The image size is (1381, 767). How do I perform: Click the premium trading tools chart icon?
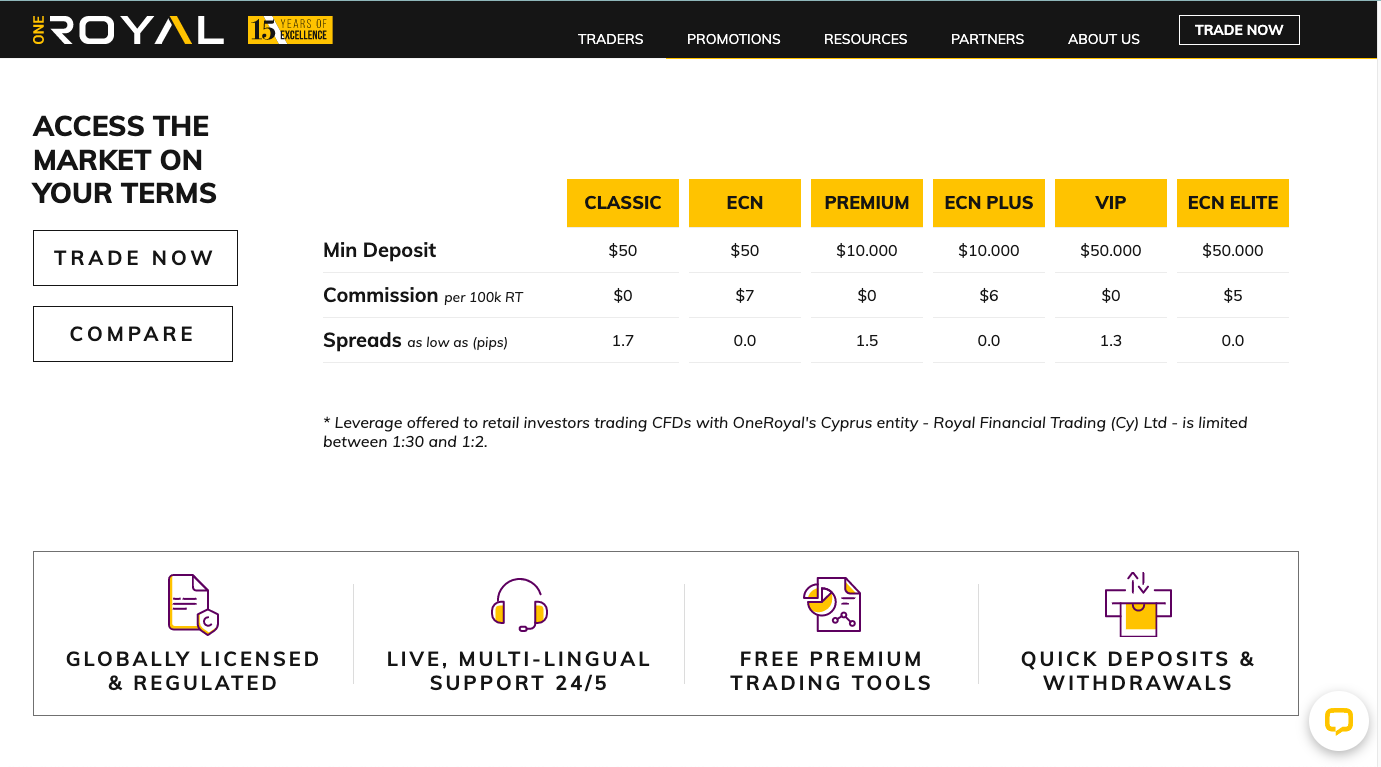pyautogui.click(x=831, y=604)
